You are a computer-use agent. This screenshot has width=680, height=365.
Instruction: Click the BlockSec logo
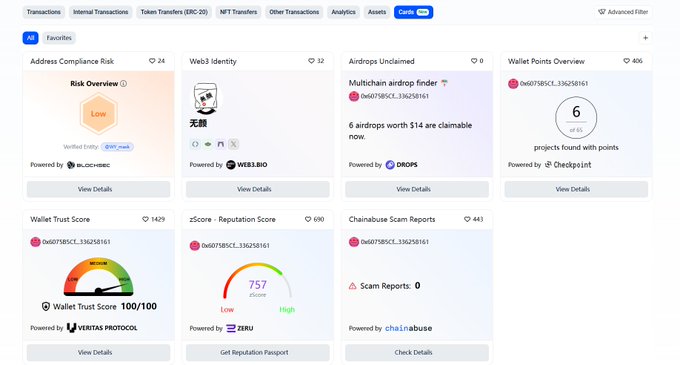(89, 165)
